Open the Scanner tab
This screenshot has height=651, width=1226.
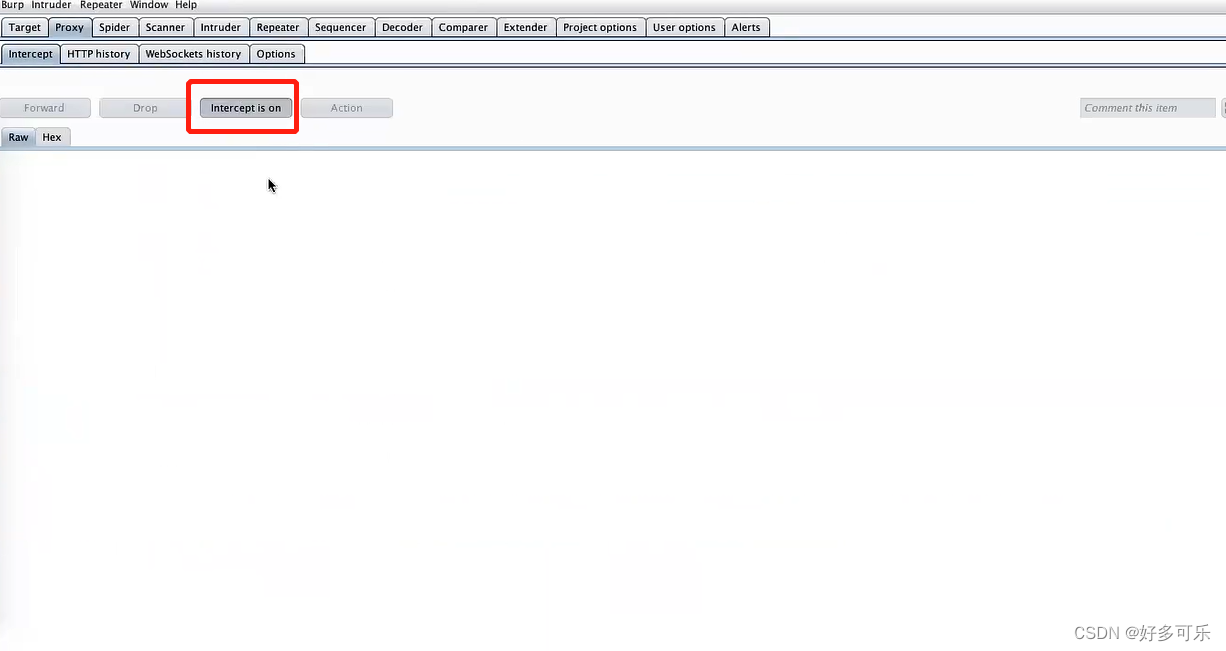pos(165,27)
